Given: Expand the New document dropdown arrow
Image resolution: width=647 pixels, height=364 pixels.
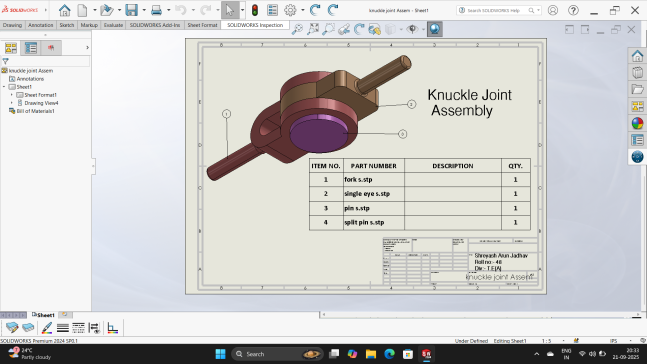Looking at the screenshot, I should 95,10.
